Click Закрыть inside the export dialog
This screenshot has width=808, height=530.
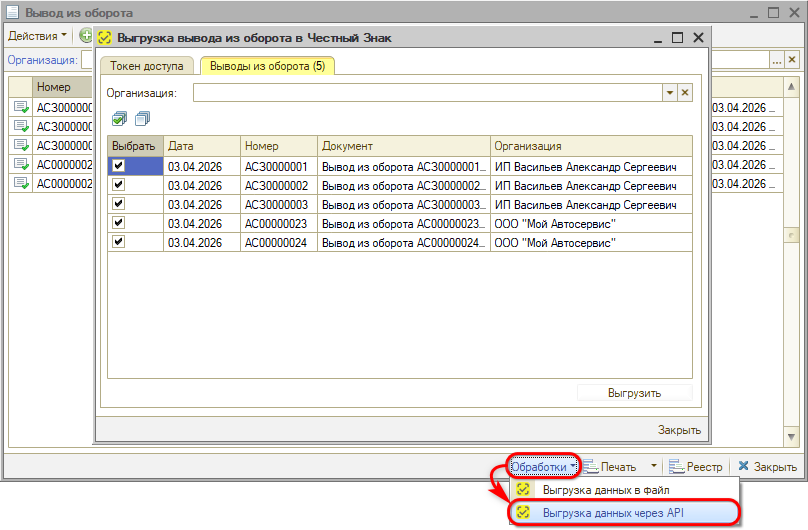678,430
